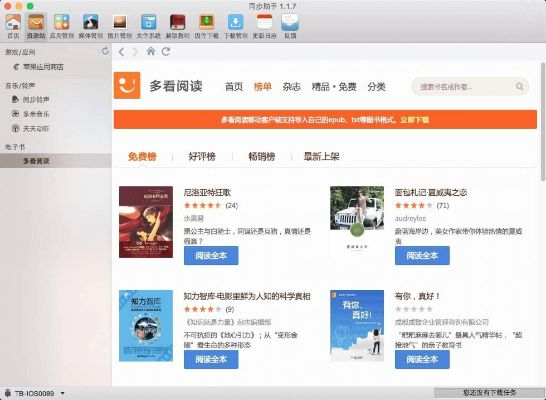Open 榜单 in 多看阅读 navigation
546x400 pixels.
coord(263,87)
